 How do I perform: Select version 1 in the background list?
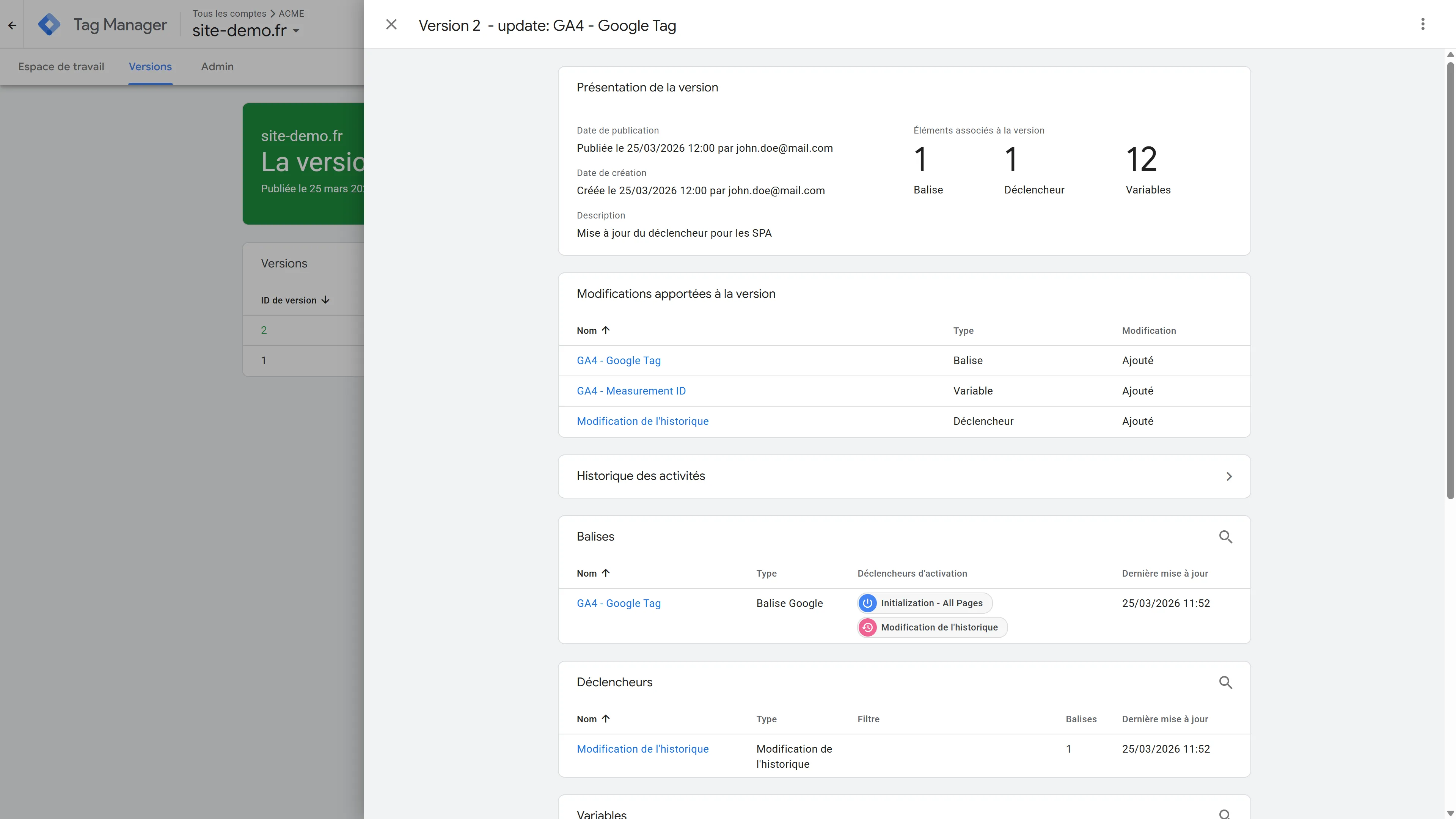(x=264, y=361)
